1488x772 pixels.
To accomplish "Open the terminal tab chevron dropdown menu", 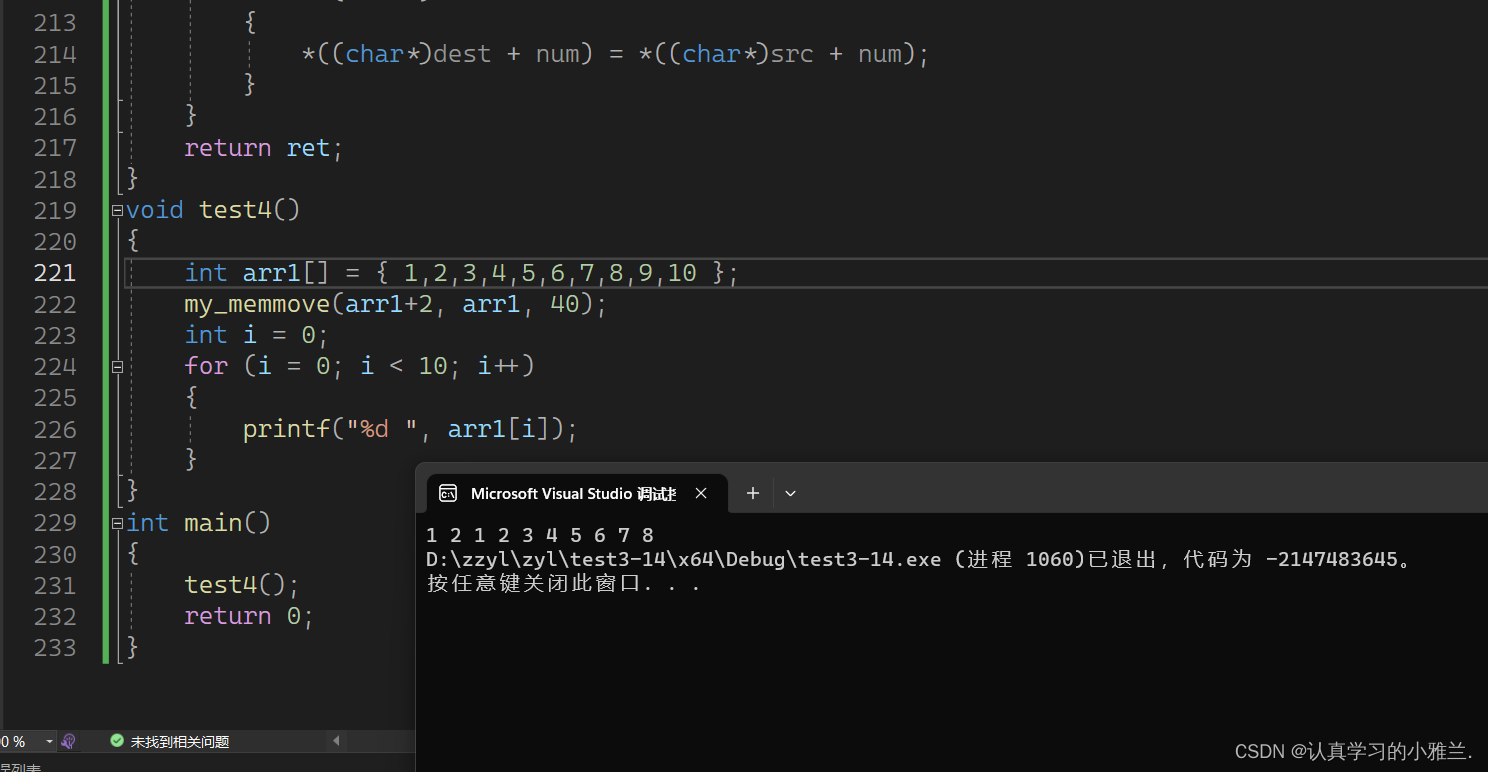I will (790, 493).
